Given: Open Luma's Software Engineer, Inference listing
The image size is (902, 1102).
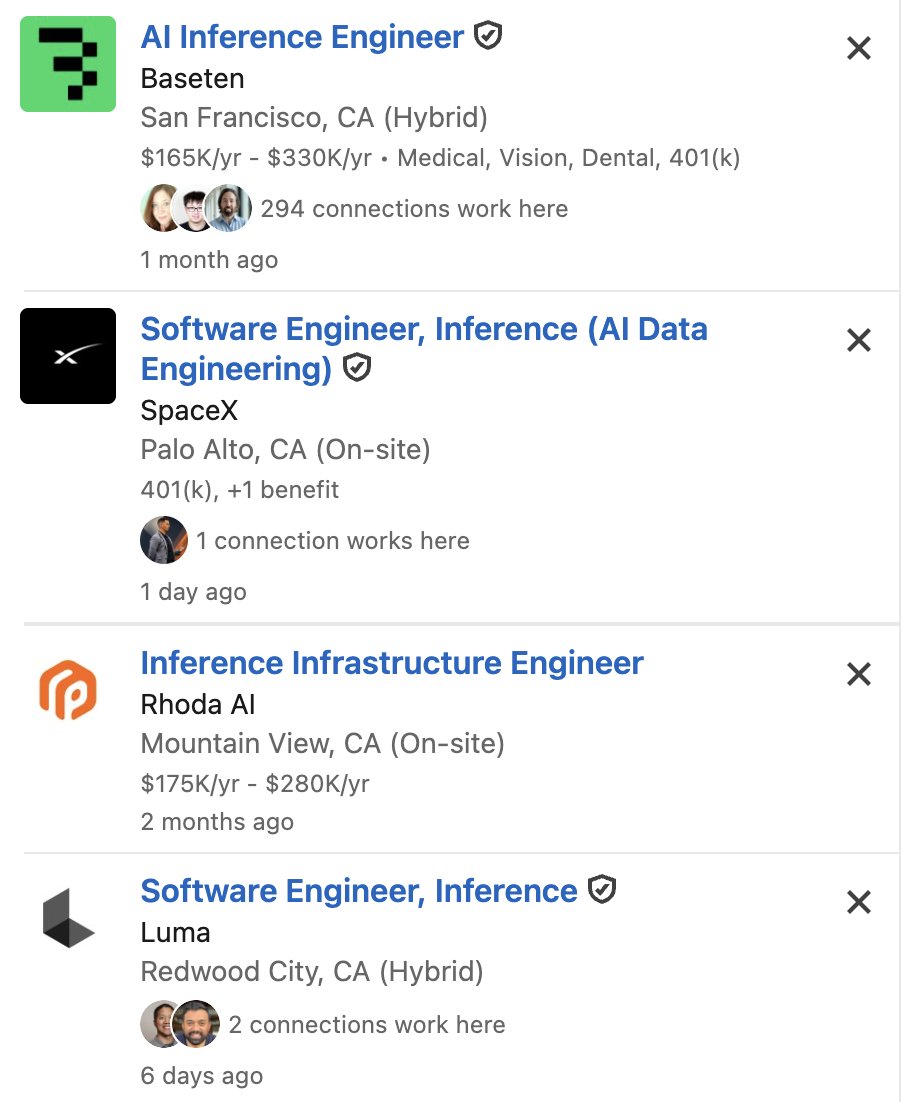Looking at the screenshot, I should click(x=359, y=891).
